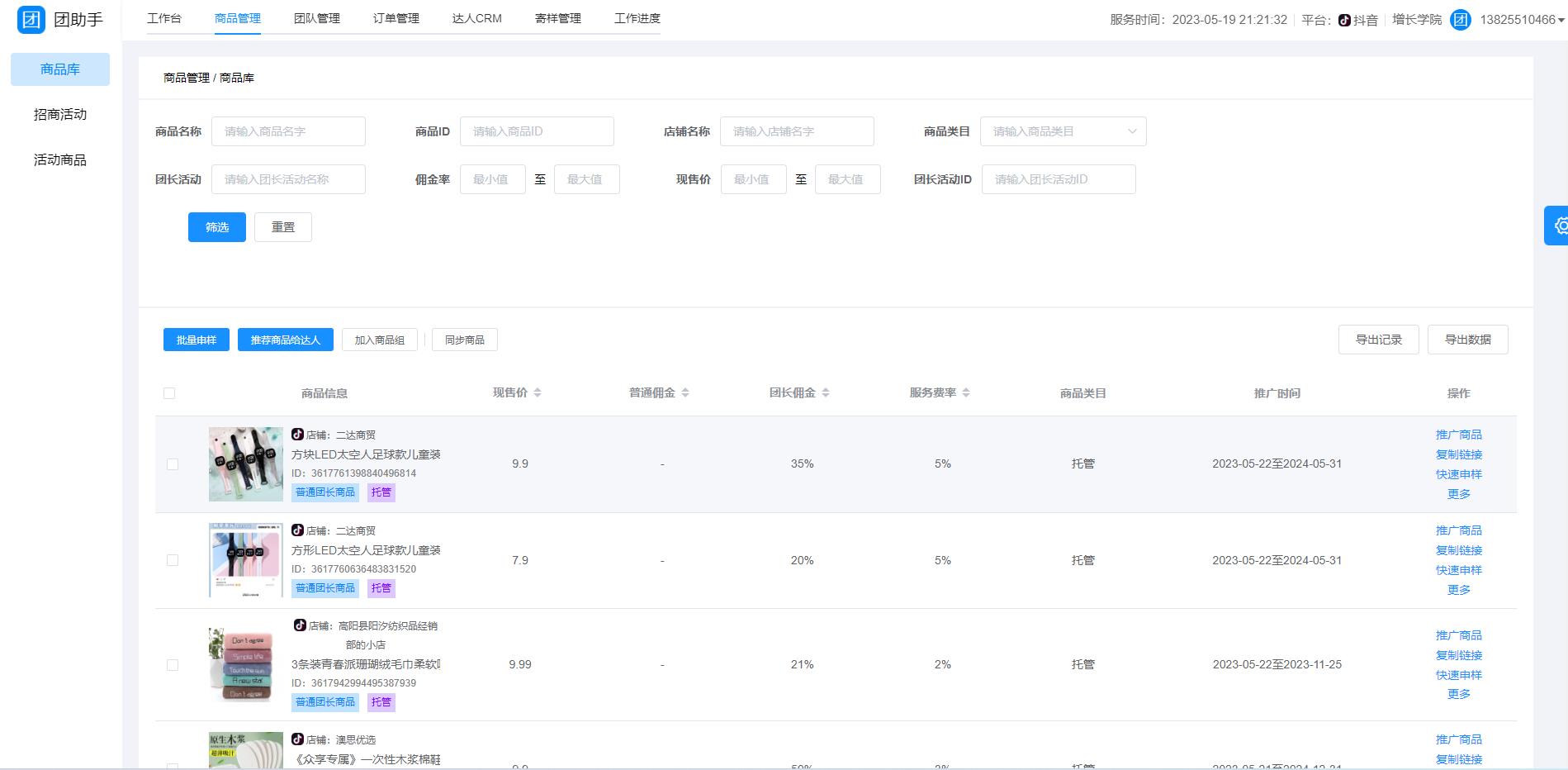1568x770 pixels.
Task: Click the 抖音 platform icon in header
Action: [x=1344, y=20]
